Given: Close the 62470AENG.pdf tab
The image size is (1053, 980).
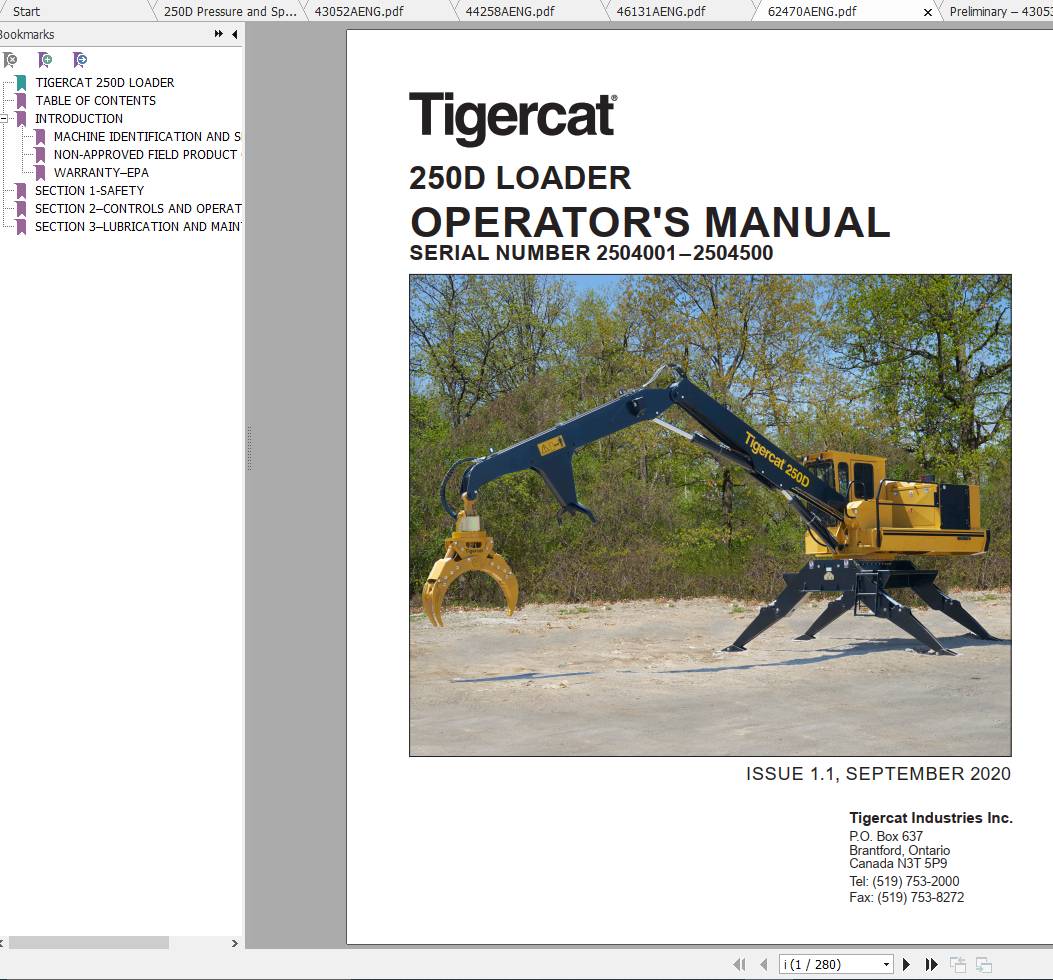Looking at the screenshot, I should pyautogui.click(x=927, y=11).
